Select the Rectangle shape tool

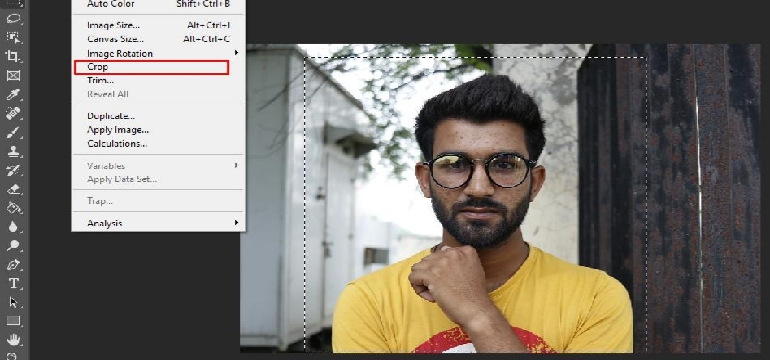click(14, 321)
